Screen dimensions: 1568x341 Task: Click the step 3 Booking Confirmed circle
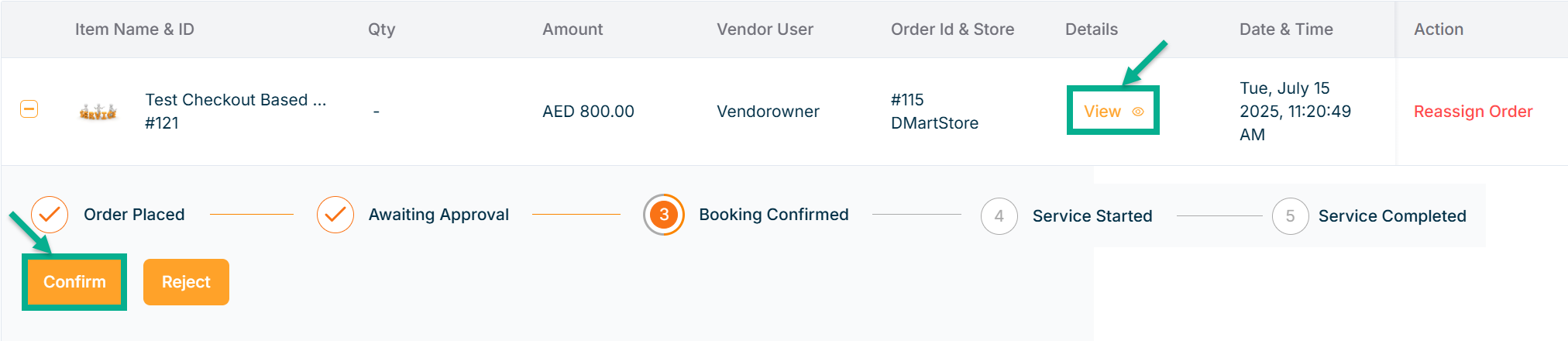pos(664,215)
